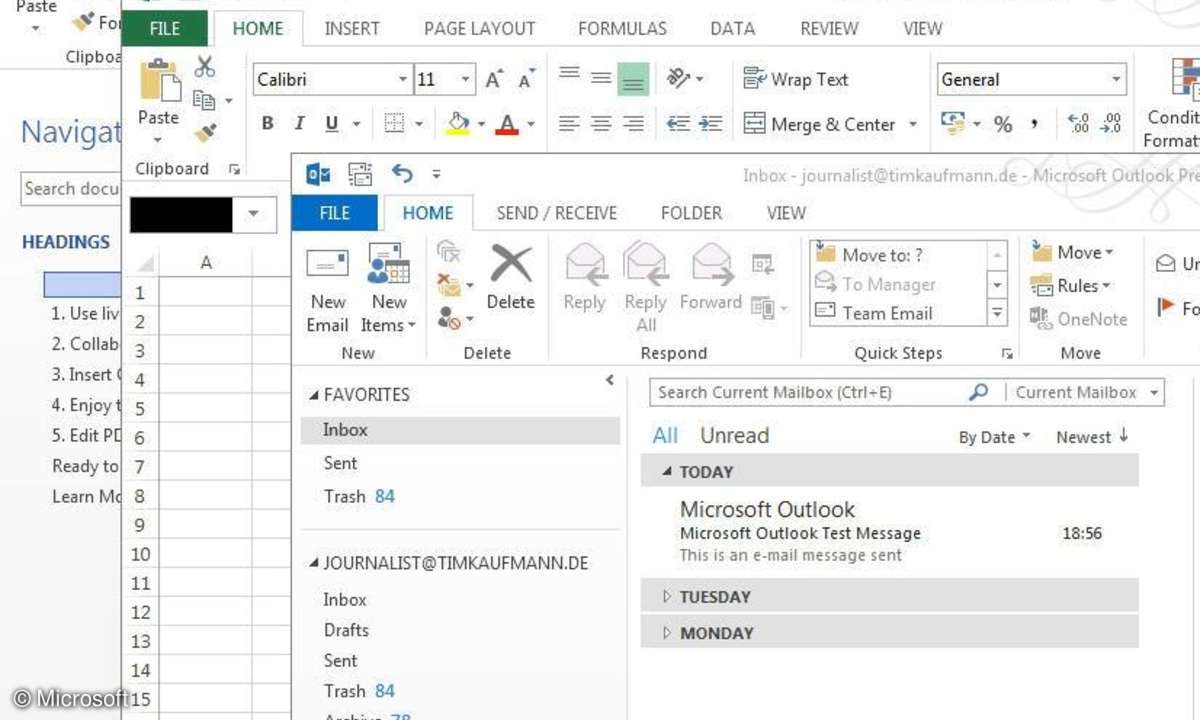
Task: Reverse sort order with Newest button
Action: coord(1092,437)
